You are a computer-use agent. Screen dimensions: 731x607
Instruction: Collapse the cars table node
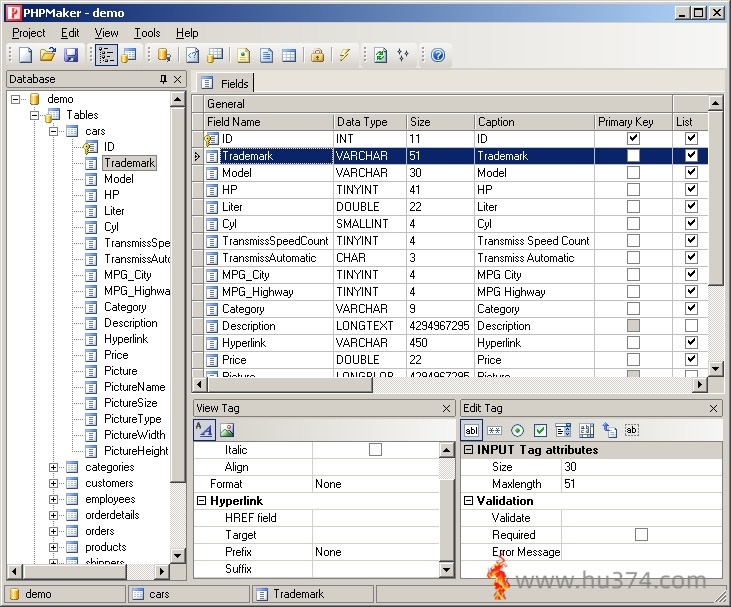53,131
